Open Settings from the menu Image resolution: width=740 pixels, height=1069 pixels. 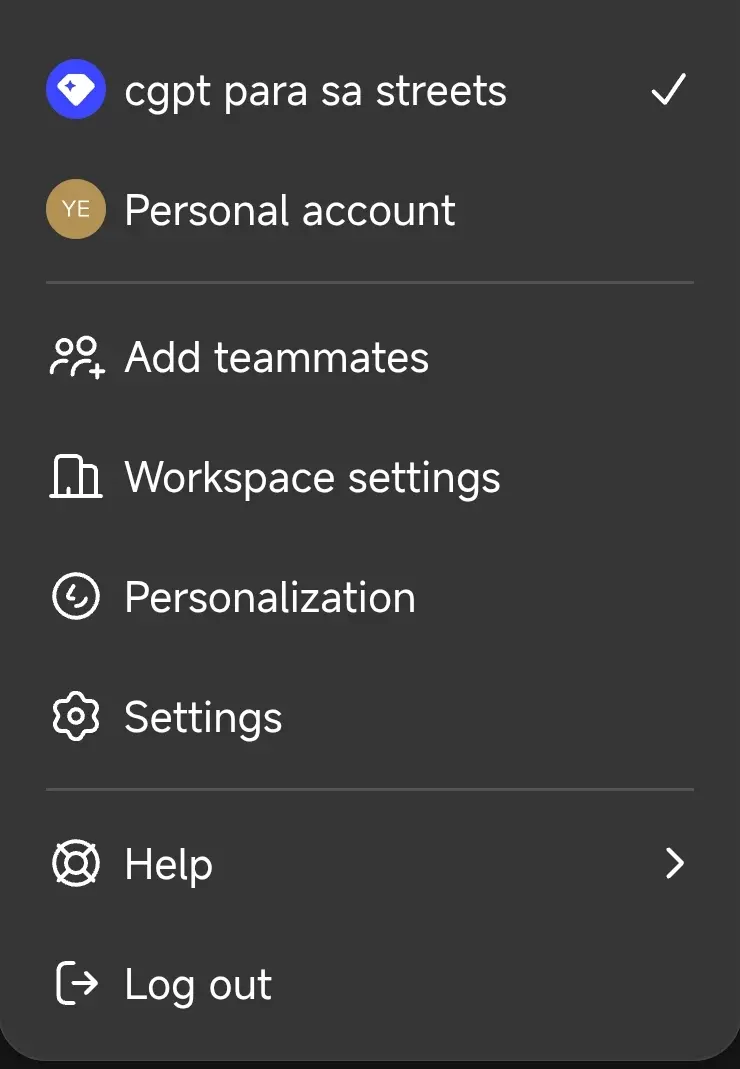[370, 716]
